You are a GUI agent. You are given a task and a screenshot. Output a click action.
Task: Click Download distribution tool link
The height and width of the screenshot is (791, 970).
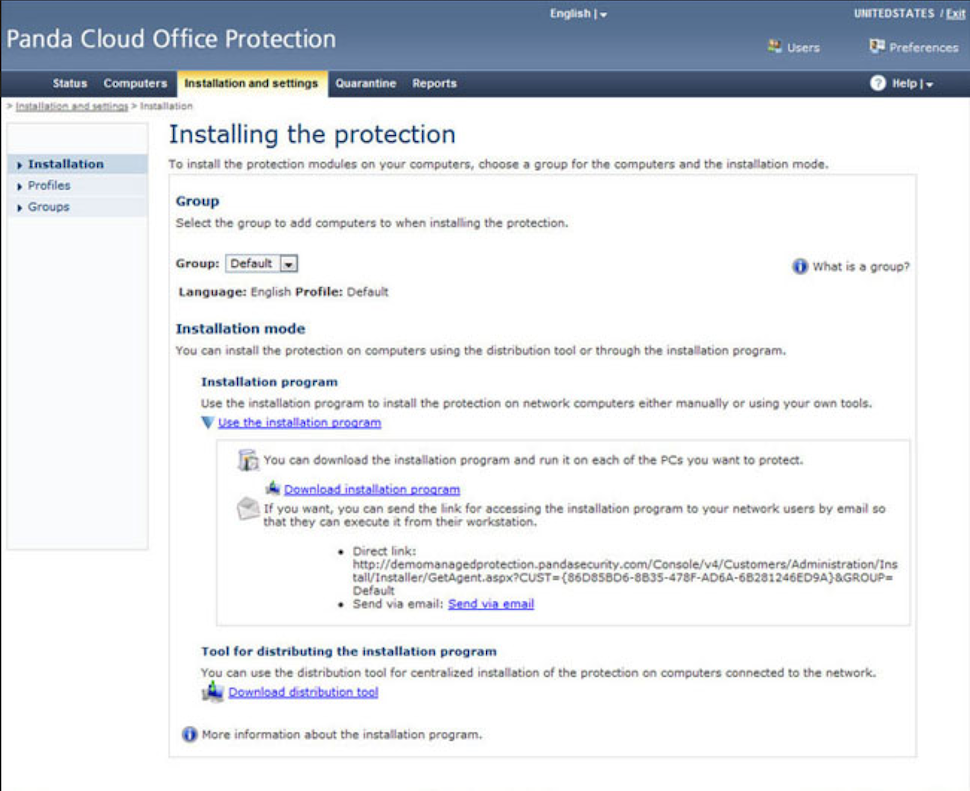(x=303, y=692)
